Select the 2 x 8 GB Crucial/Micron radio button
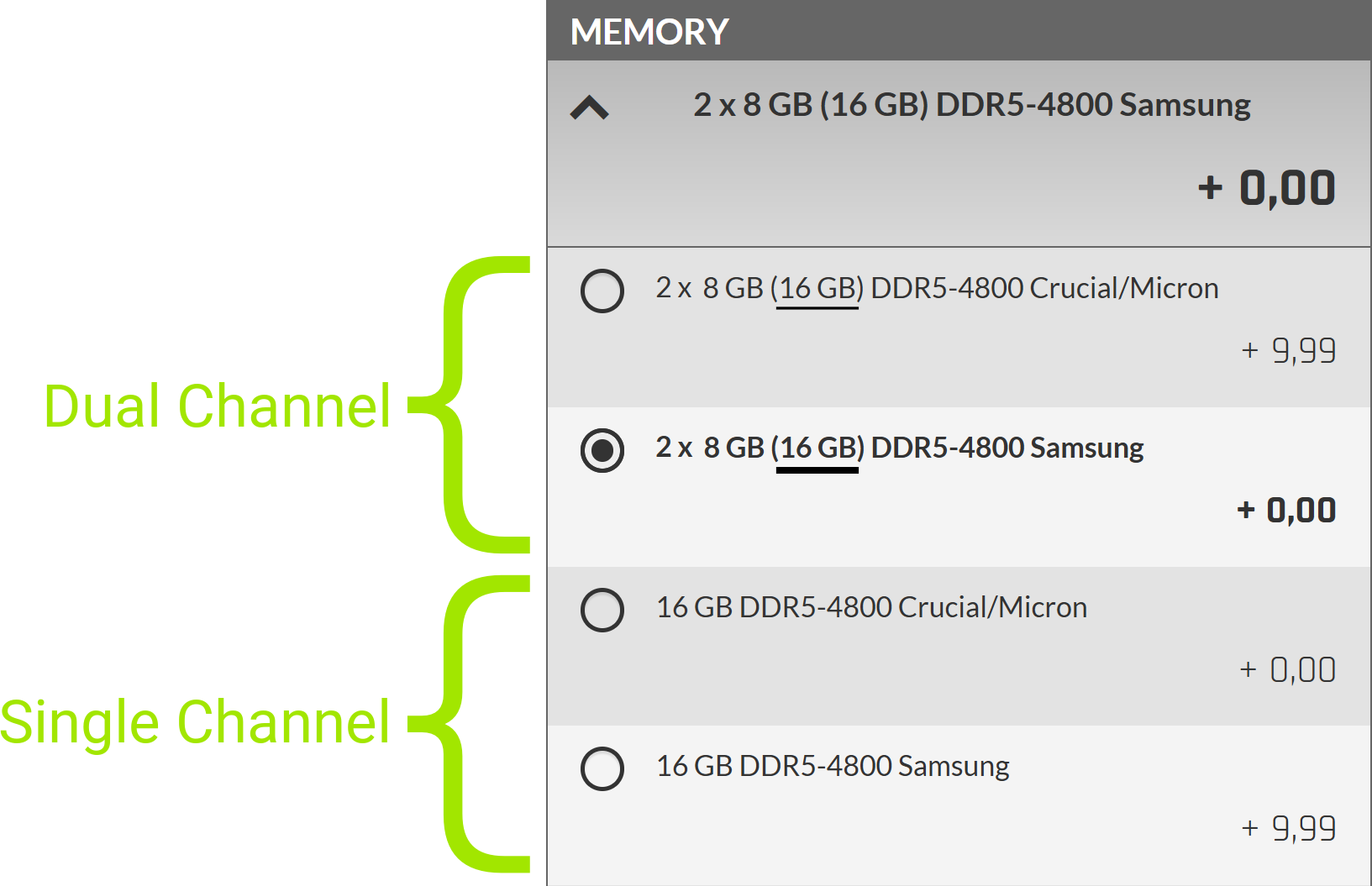Image resolution: width=1372 pixels, height=886 pixels. point(602,291)
